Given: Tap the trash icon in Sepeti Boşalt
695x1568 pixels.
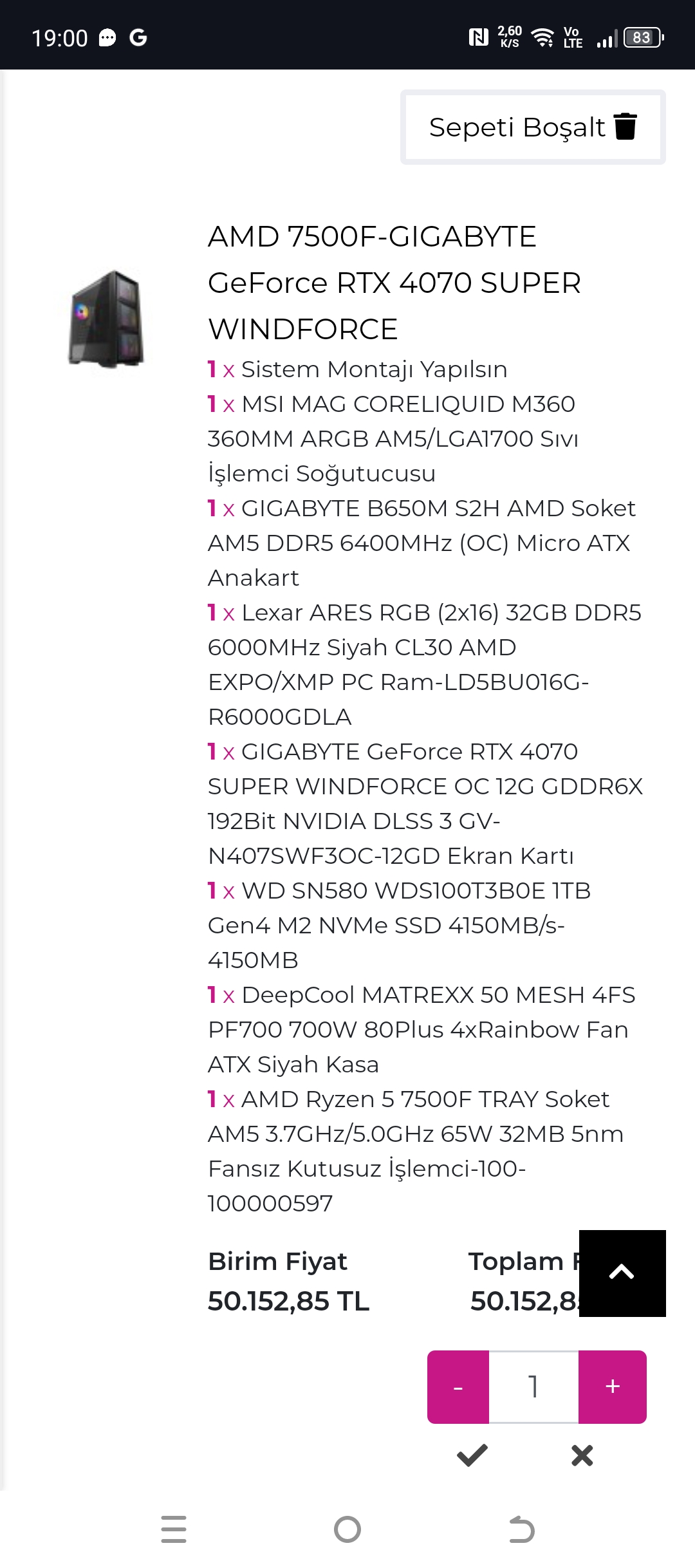Looking at the screenshot, I should pyautogui.click(x=625, y=126).
